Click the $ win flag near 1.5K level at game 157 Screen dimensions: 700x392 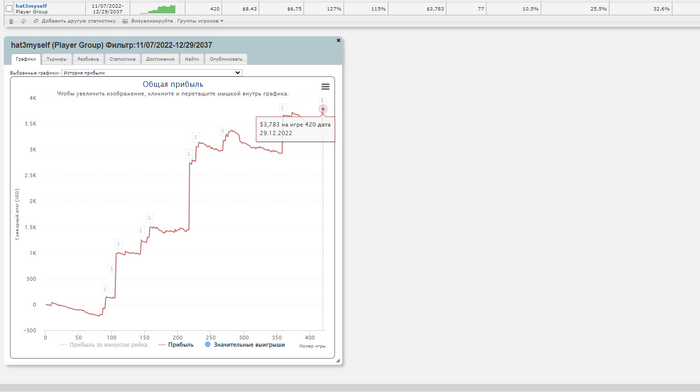(x=150, y=218)
